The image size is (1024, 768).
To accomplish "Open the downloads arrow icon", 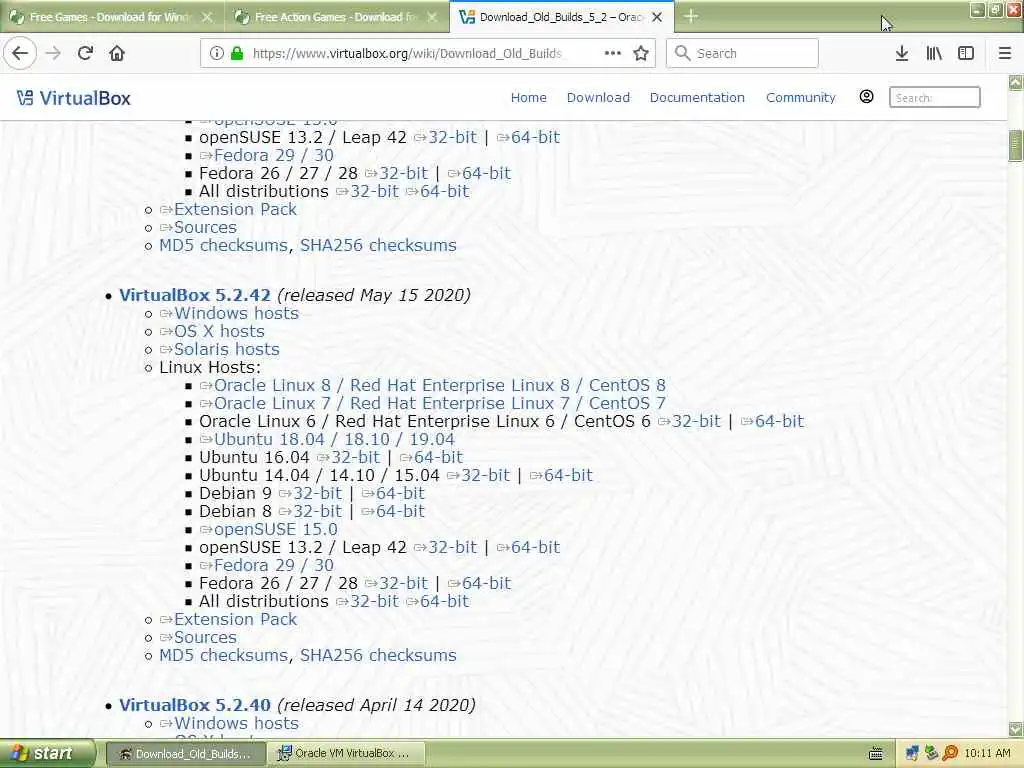I will pyautogui.click(x=902, y=53).
